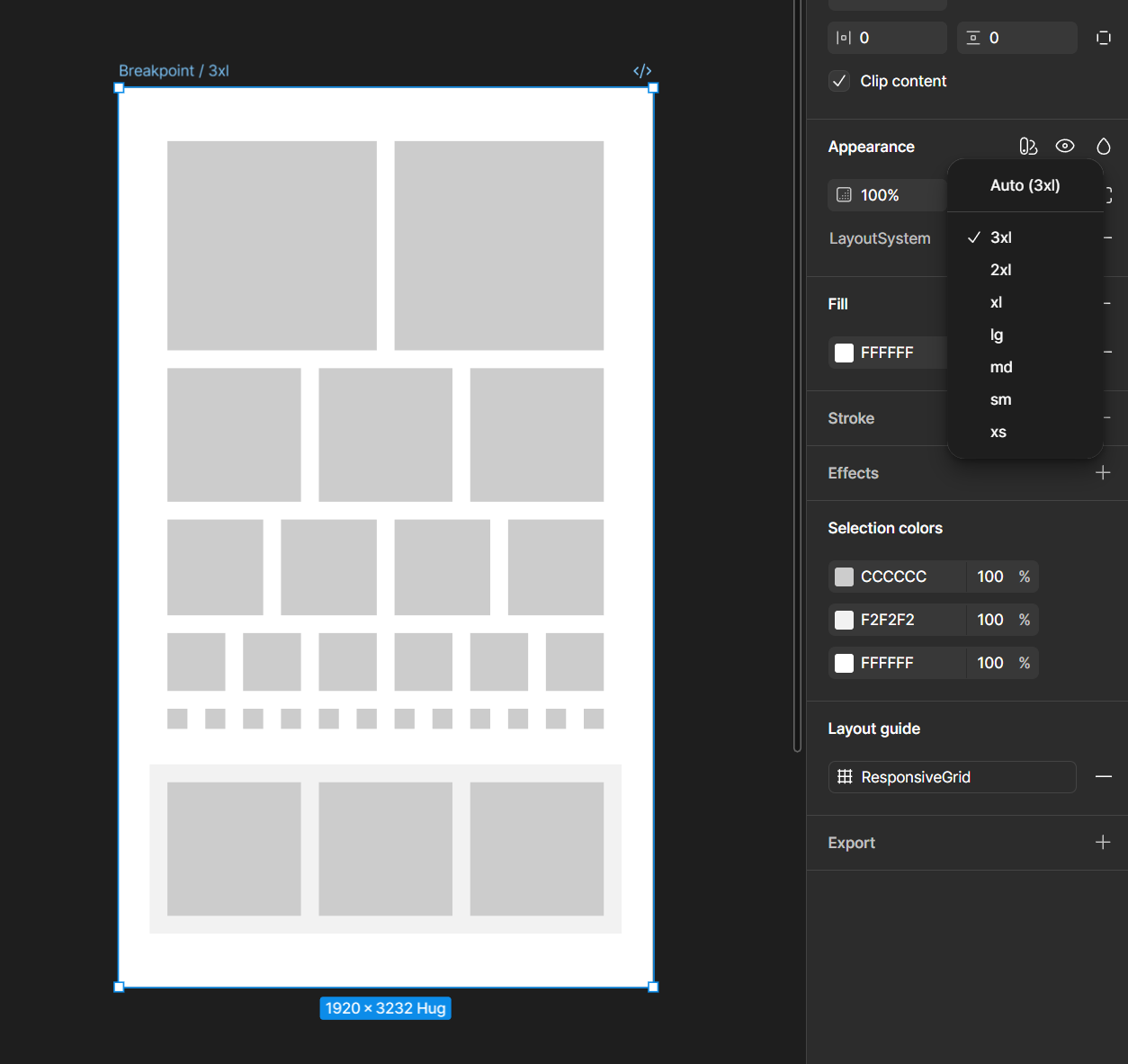Select the 2xl breakpoint mode
1128x1064 pixels.
(1000, 270)
